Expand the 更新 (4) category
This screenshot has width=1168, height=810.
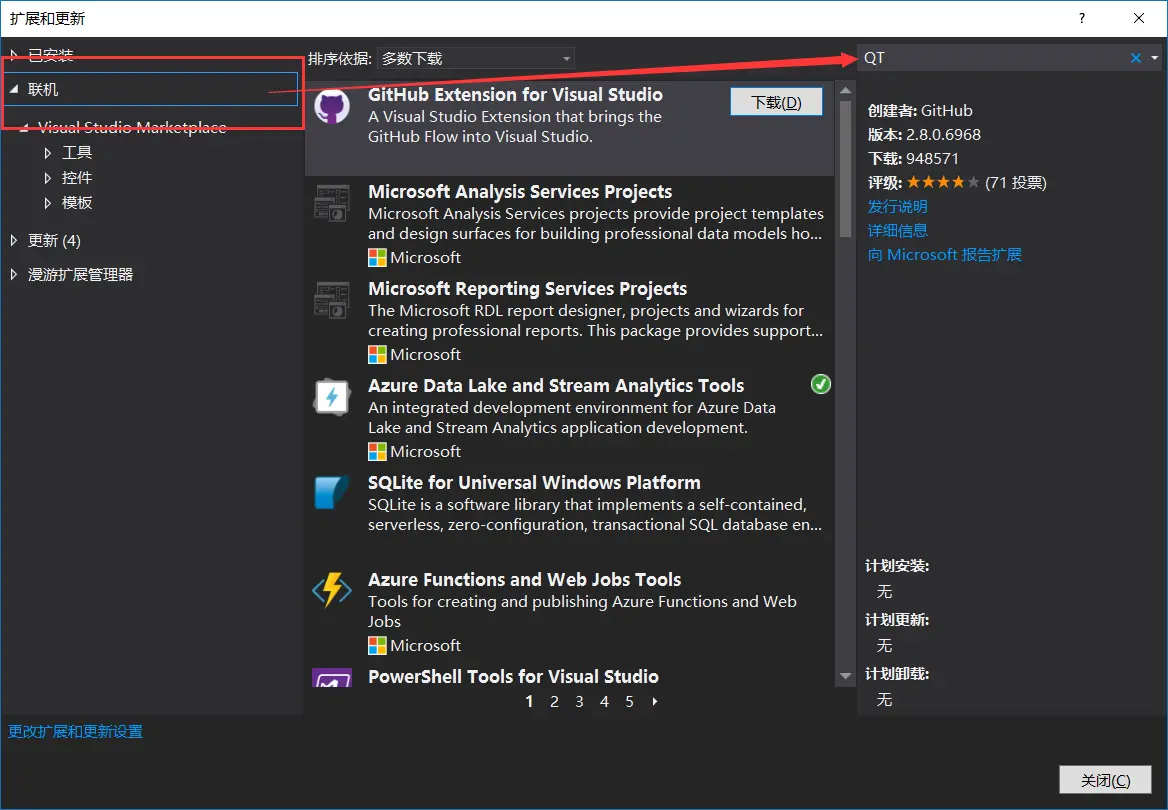click(x=13, y=240)
